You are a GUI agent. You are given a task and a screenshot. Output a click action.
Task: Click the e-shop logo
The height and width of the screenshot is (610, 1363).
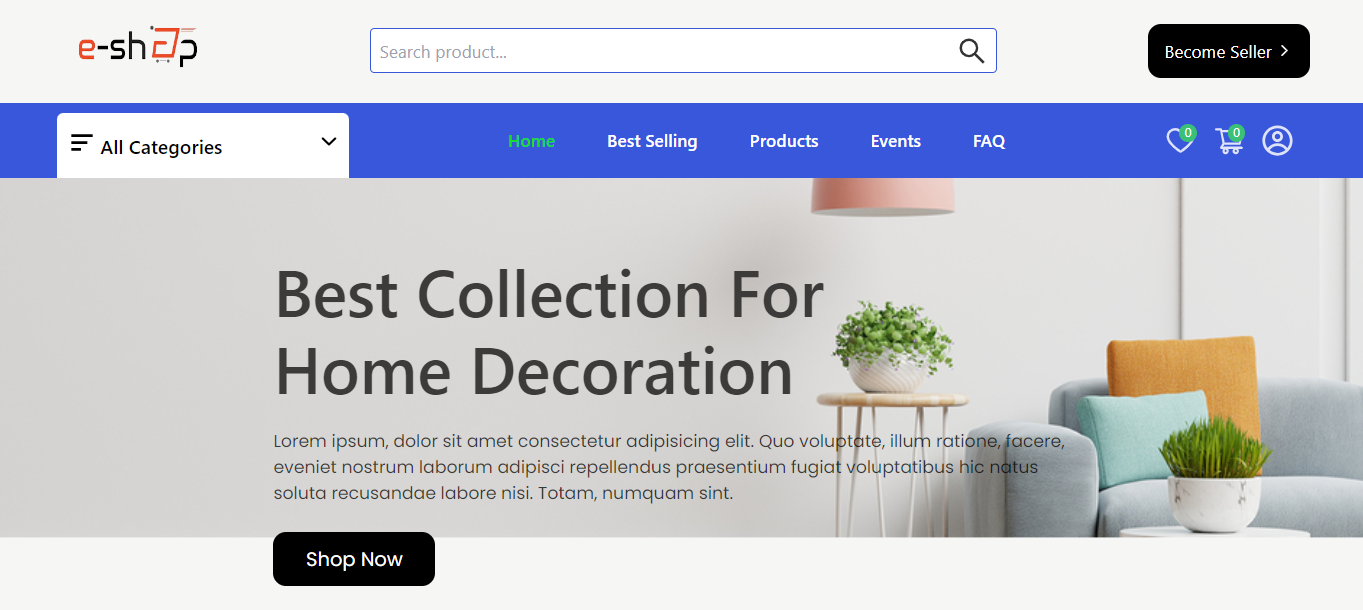click(138, 46)
